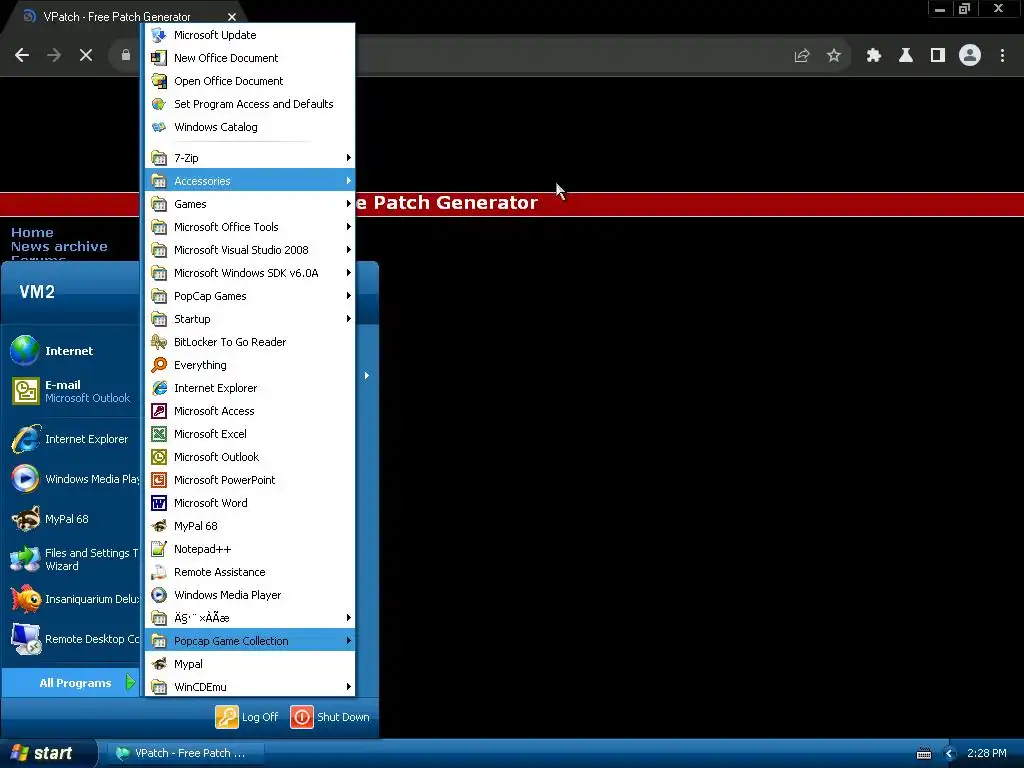This screenshot has width=1024, height=768.
Task: Launch Microsoft PowerPoint
Action: [x=250, y=480]
